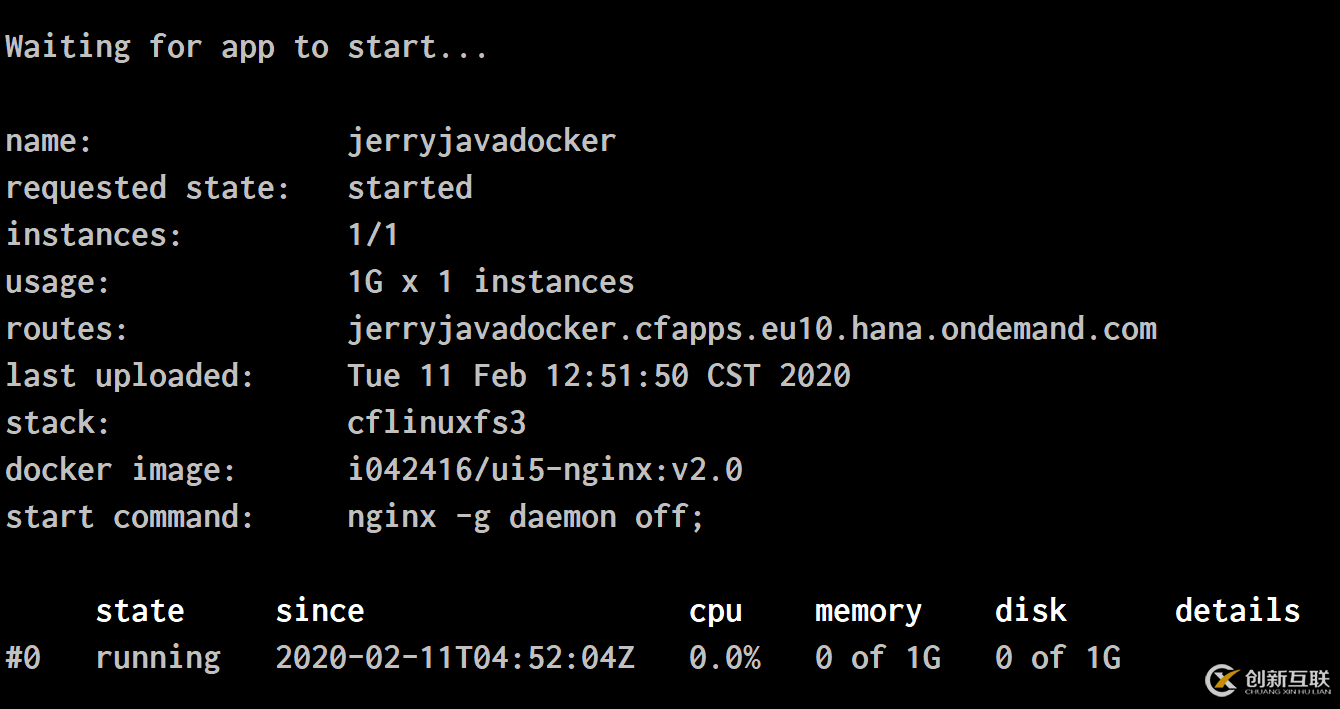This screenshot has width=1340, height=709.
Task: Click the instance #0 row index
Action: tap(23, 658)
